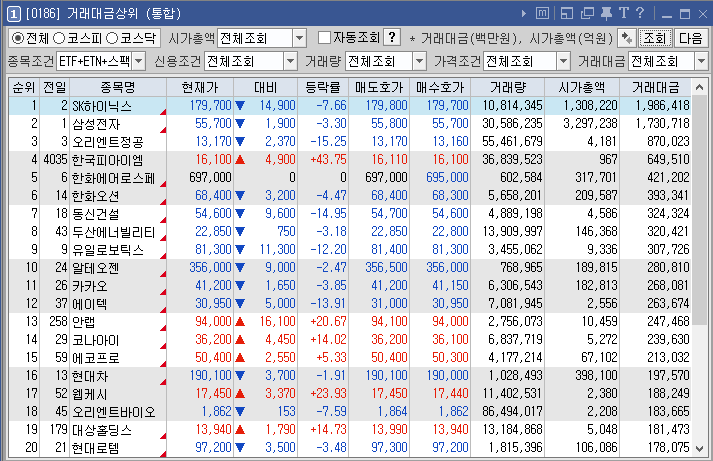
Task: Click the 매수호가 column header
Action: pos(440,87)
